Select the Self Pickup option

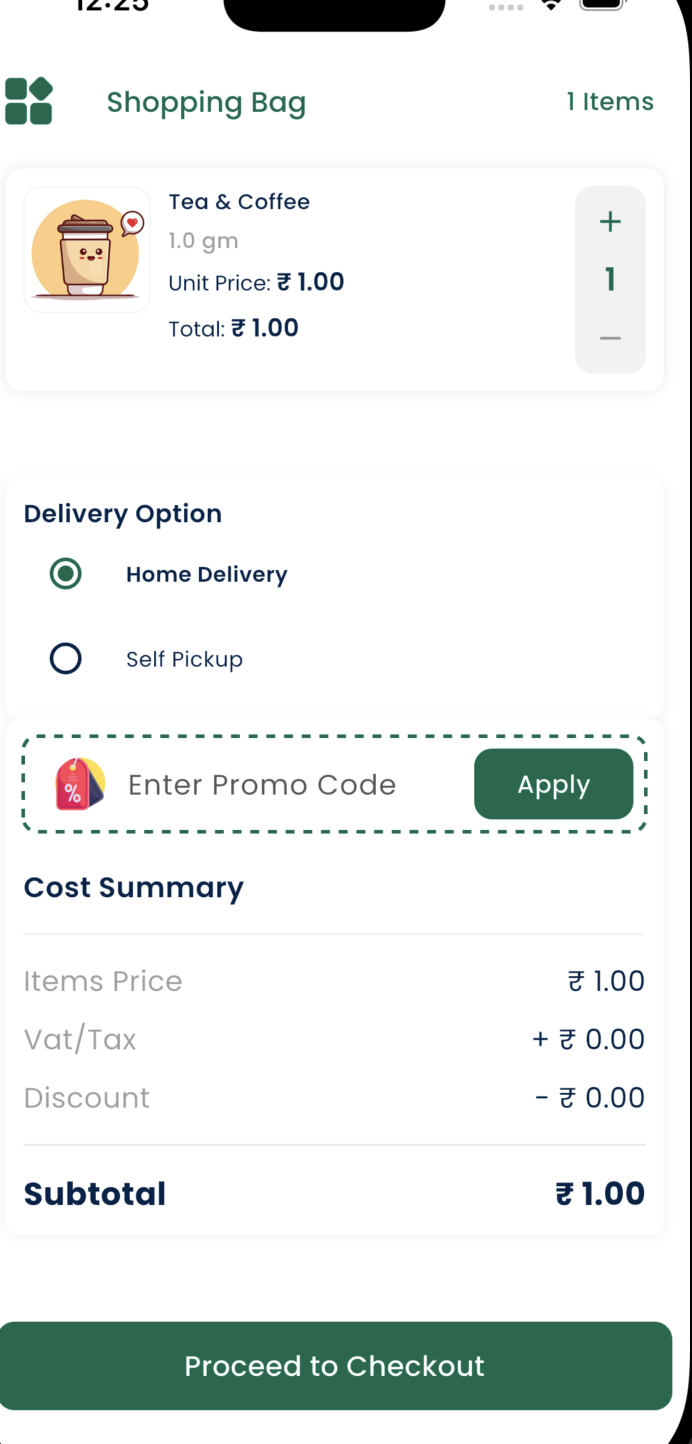coord(65,658)
